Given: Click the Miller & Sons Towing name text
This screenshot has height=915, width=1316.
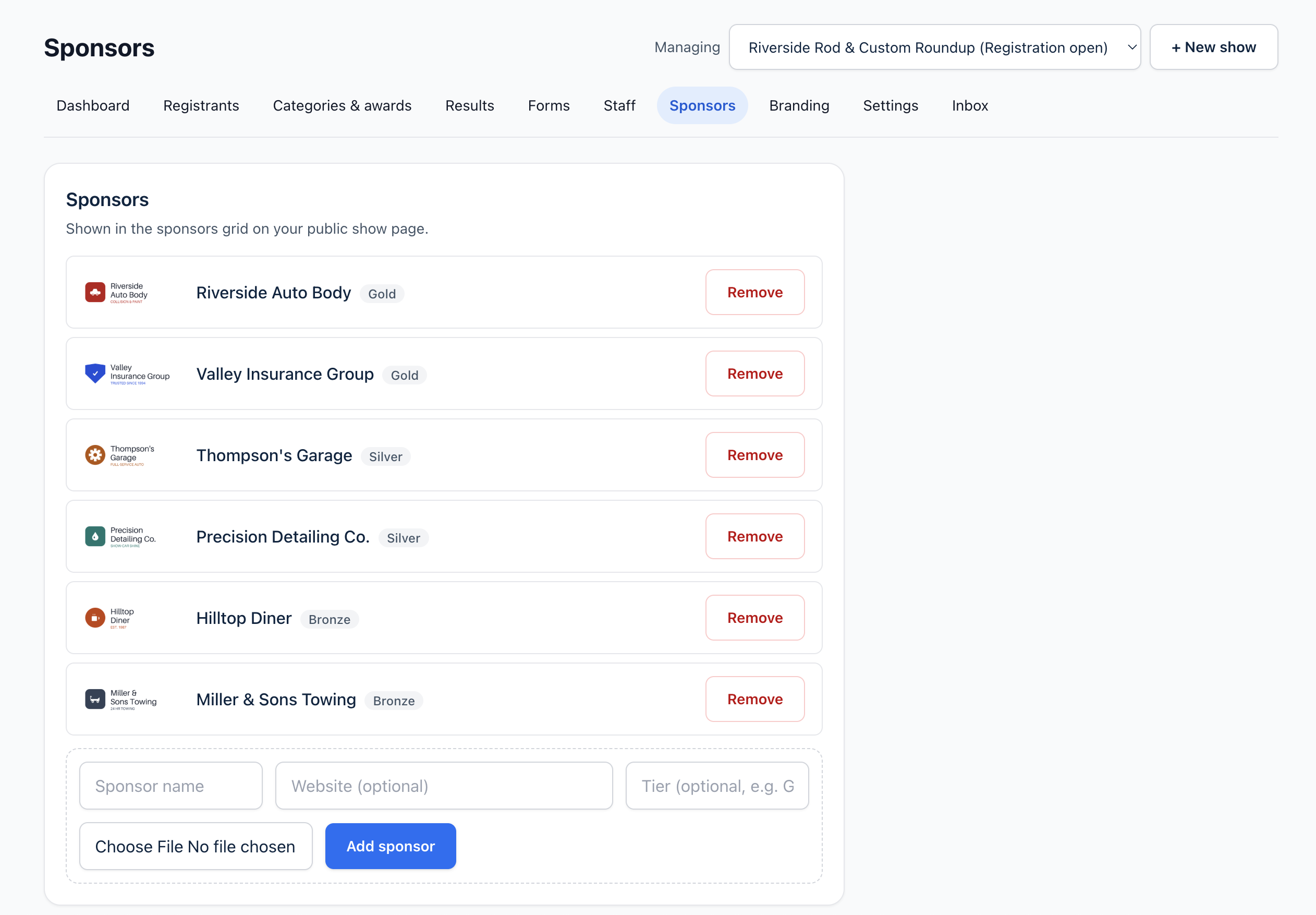Looking at the screenshot, I should [x=276, y=700].
